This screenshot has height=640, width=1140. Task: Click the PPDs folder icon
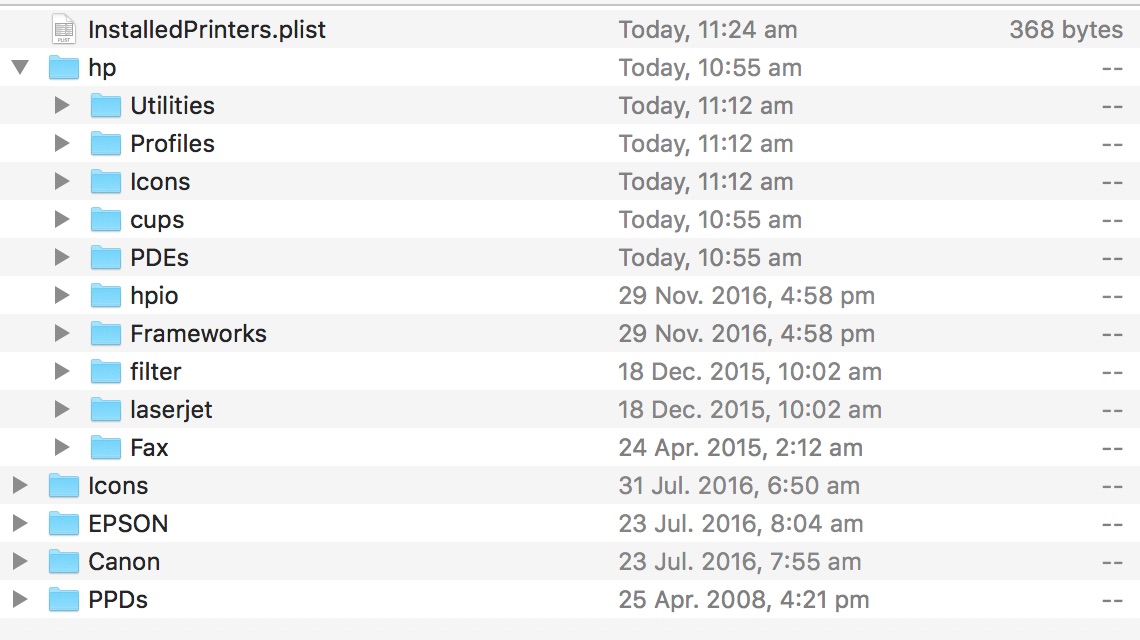pyautogui.click(x=63, y=599)
